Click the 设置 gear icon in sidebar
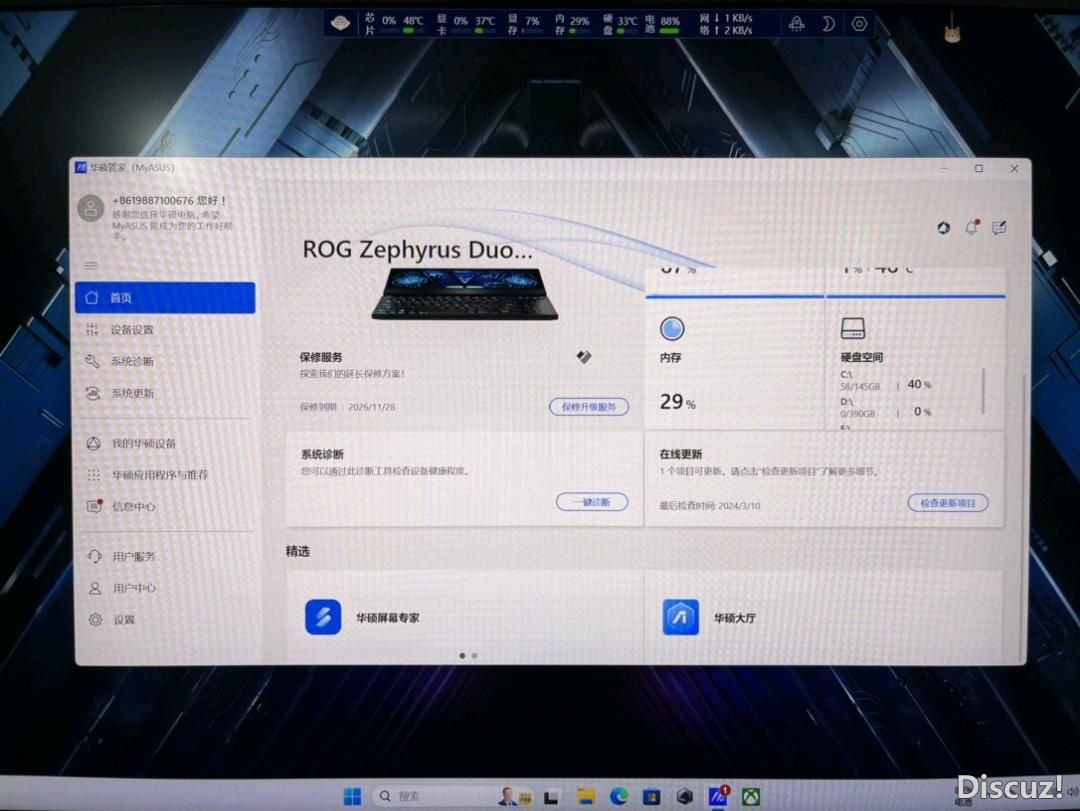This screenshot has height=811, width=1080. tap(95, 619)
